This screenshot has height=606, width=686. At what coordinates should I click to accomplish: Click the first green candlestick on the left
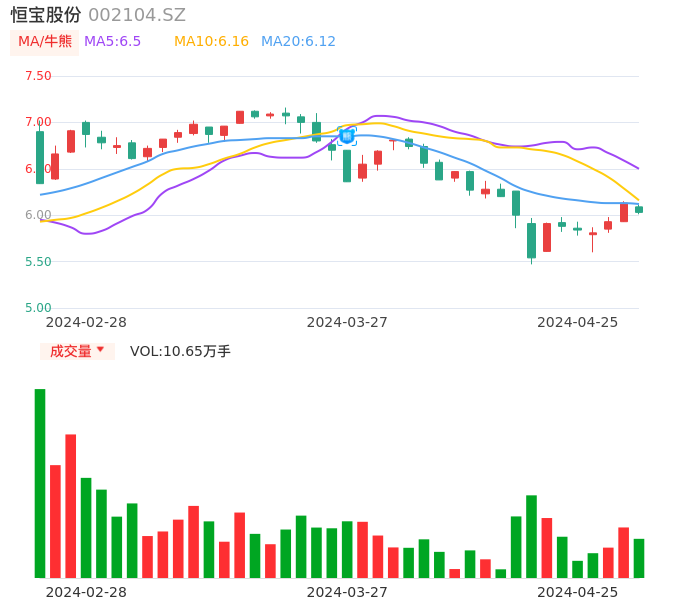(40, 157)
